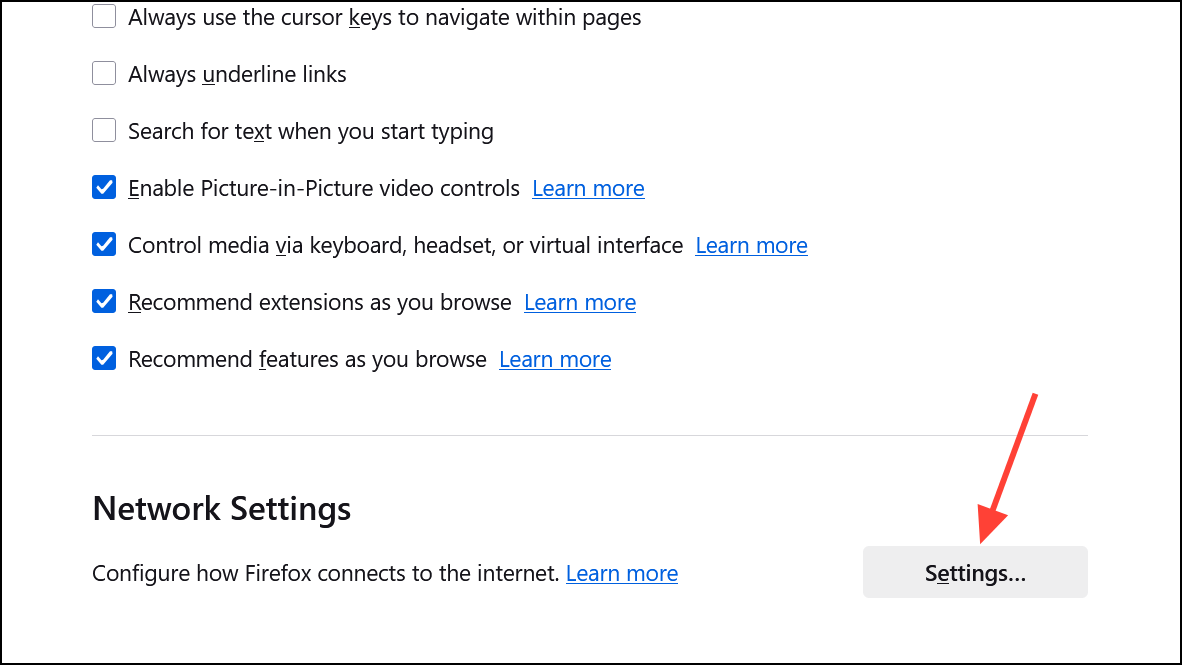1182x665 pixels.
Task: Uncheck Control media via keyboard or headset
Action: [x=104, y=244]
